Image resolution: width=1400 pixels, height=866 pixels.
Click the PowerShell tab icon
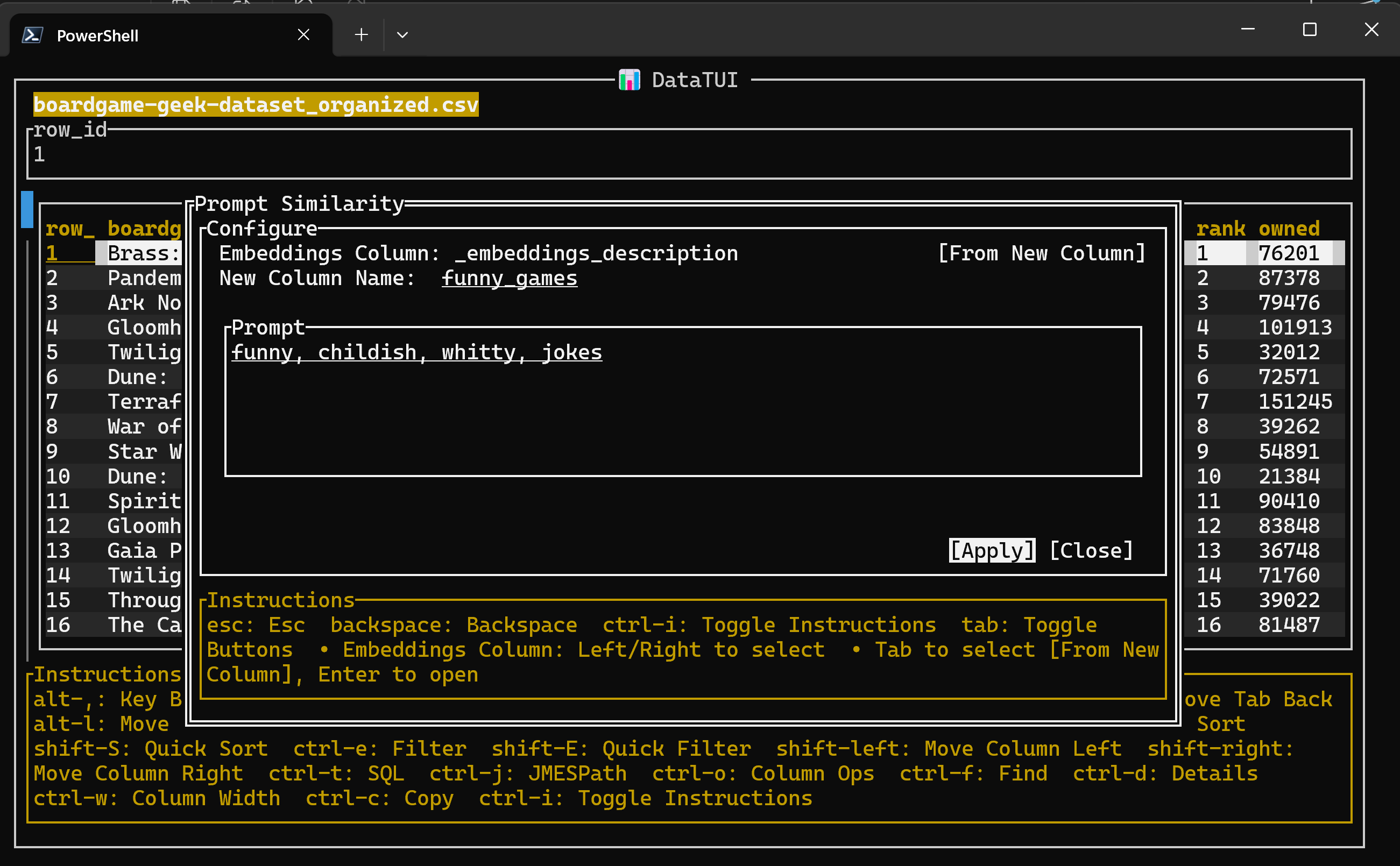pyautogui.click(x=32, y=35)
